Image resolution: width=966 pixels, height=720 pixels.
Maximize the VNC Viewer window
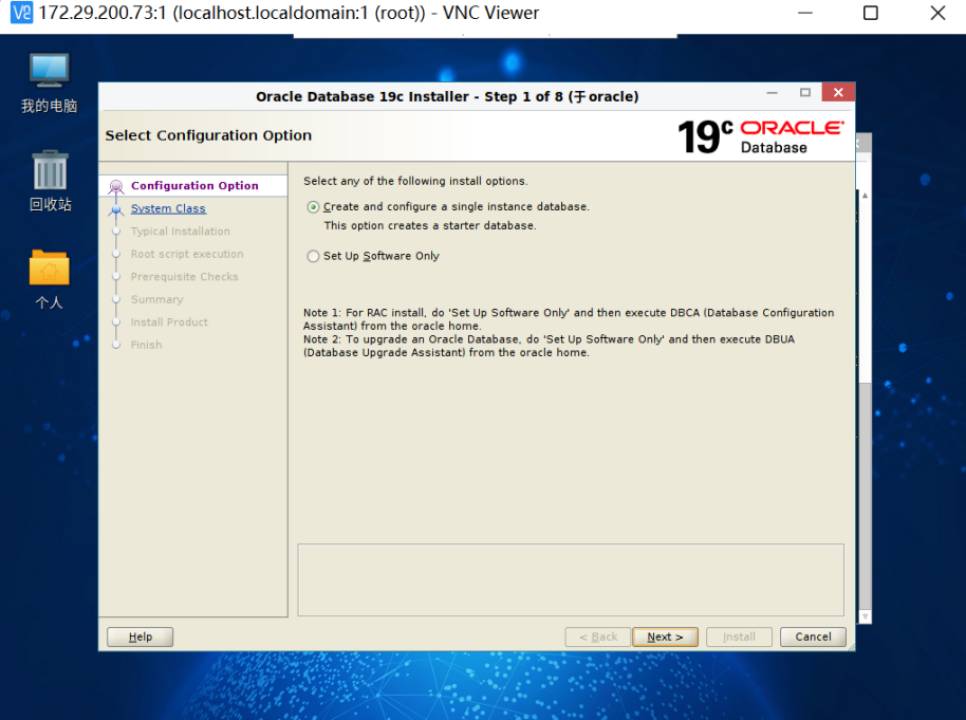[x=870, y=13]
